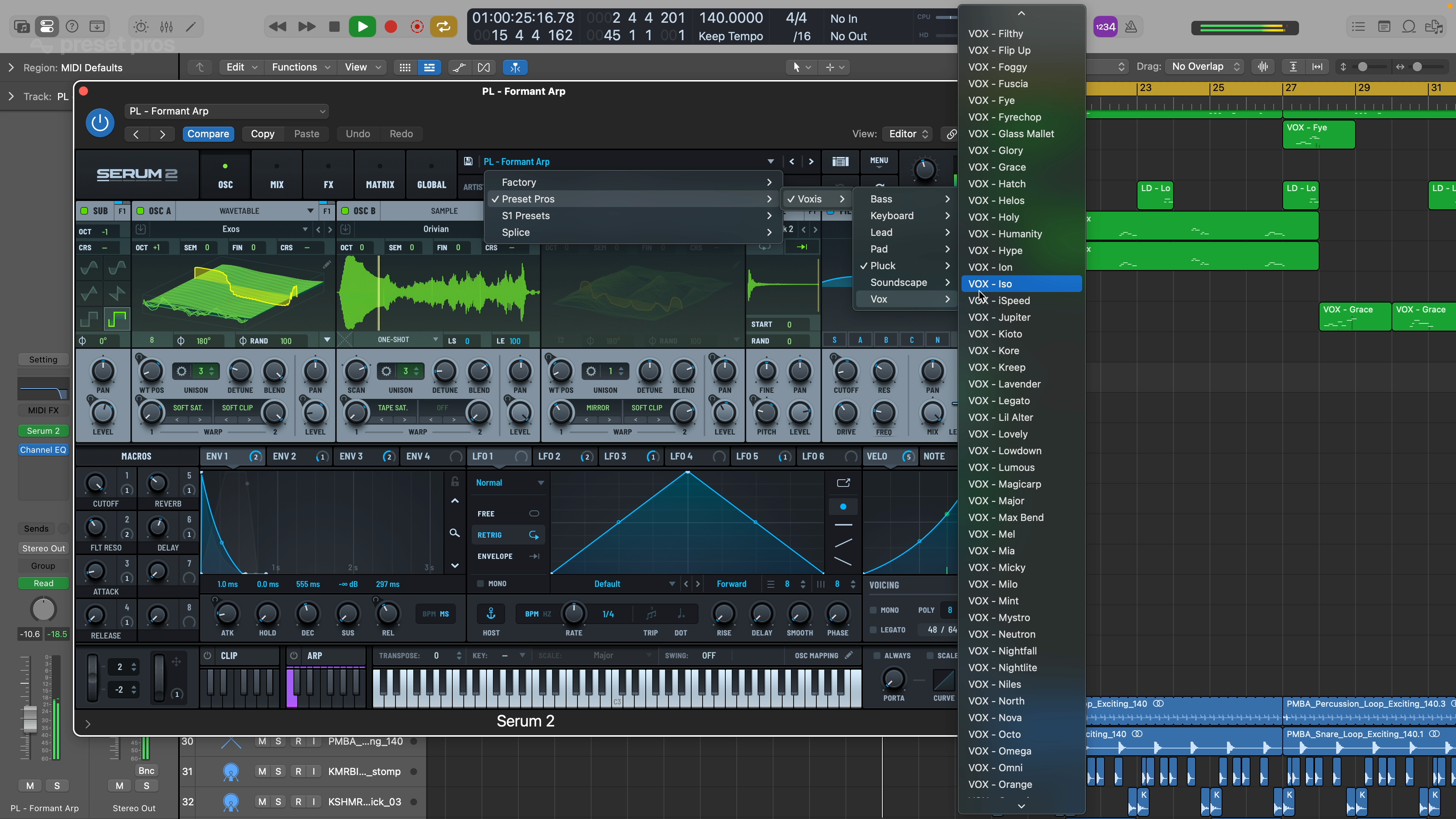Click the Fast Forward transport button

(306, 27)
